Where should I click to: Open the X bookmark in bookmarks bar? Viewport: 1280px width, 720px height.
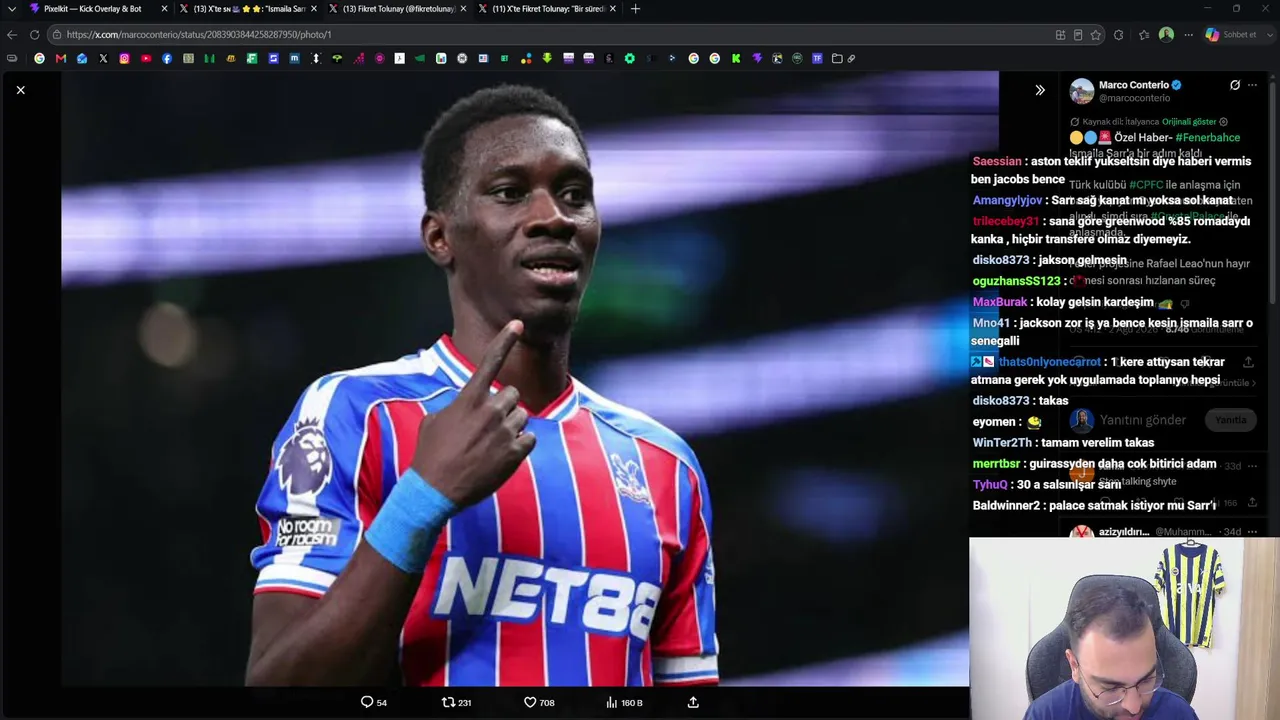(x=103, y=58)
